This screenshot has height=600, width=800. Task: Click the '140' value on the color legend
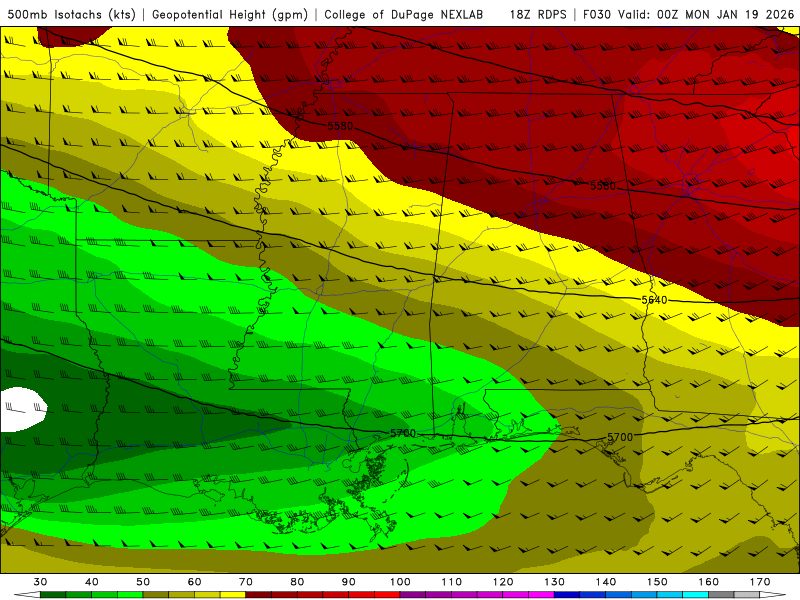(606, 582)
